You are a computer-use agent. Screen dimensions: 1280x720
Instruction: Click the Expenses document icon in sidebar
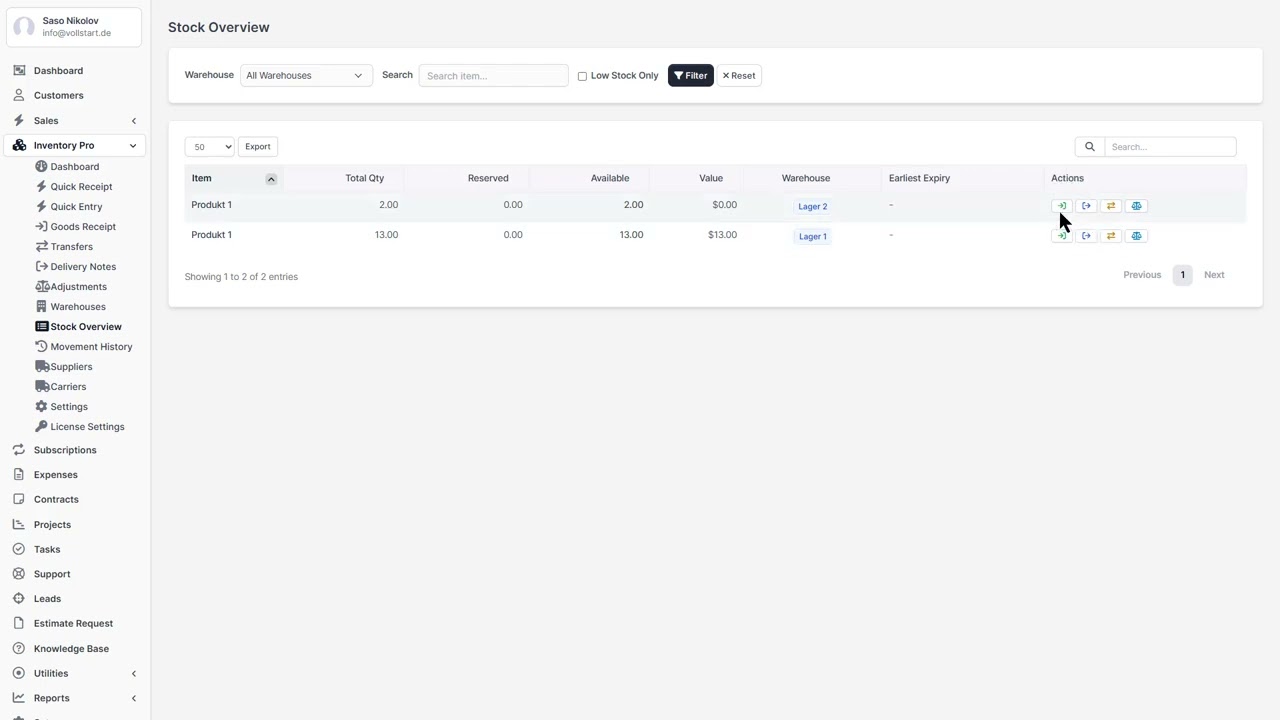(x=19, y=475)
